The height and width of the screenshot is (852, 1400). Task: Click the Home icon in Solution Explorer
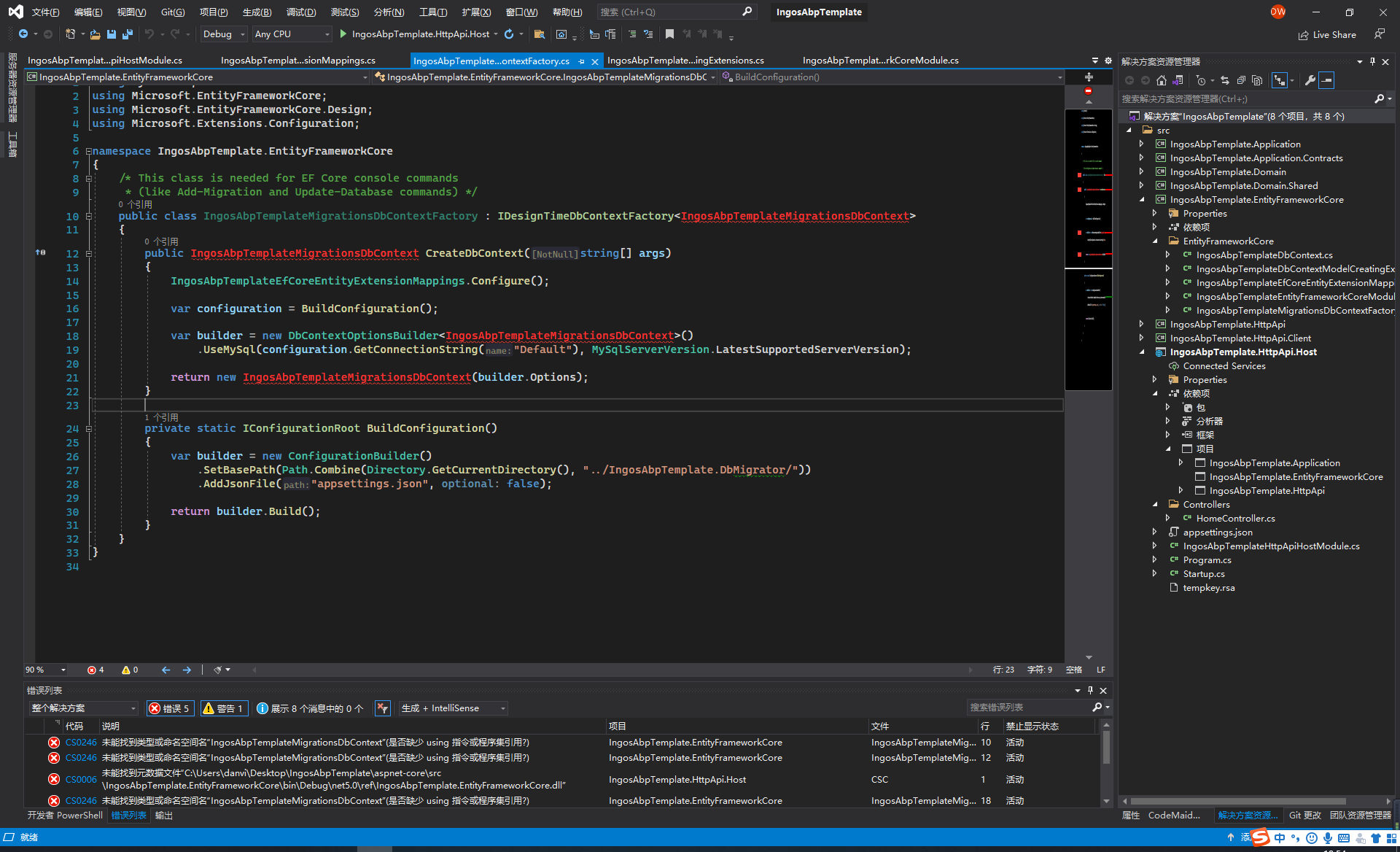click(1161, 80)
